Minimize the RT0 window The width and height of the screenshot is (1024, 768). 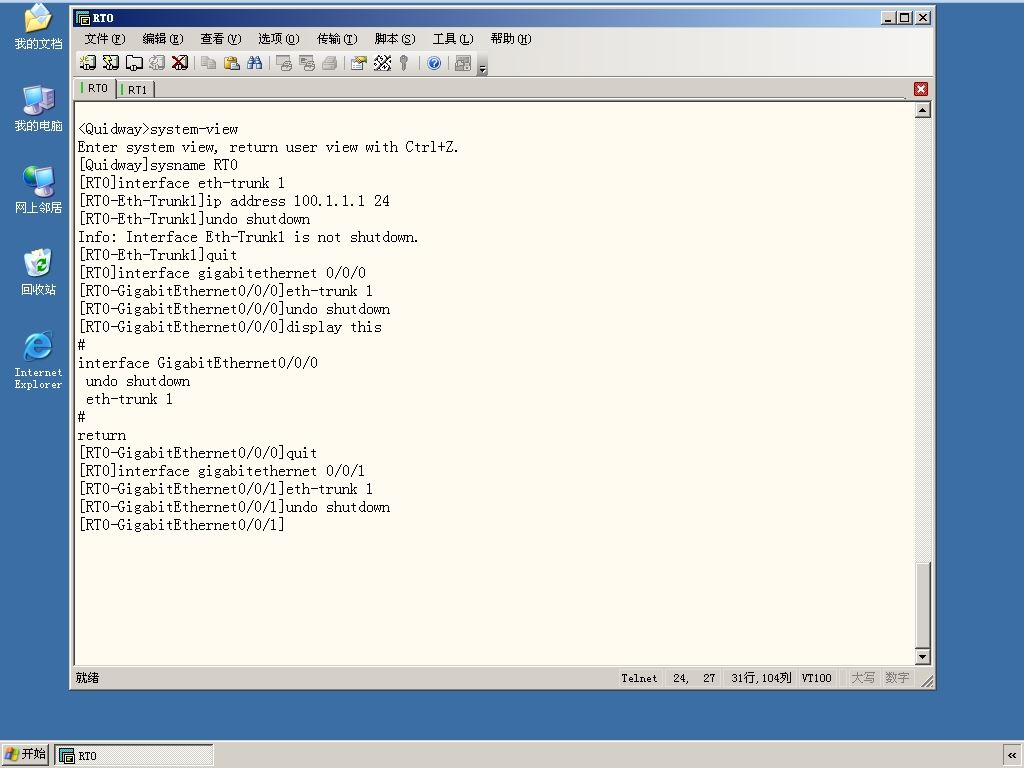[887, 18]
